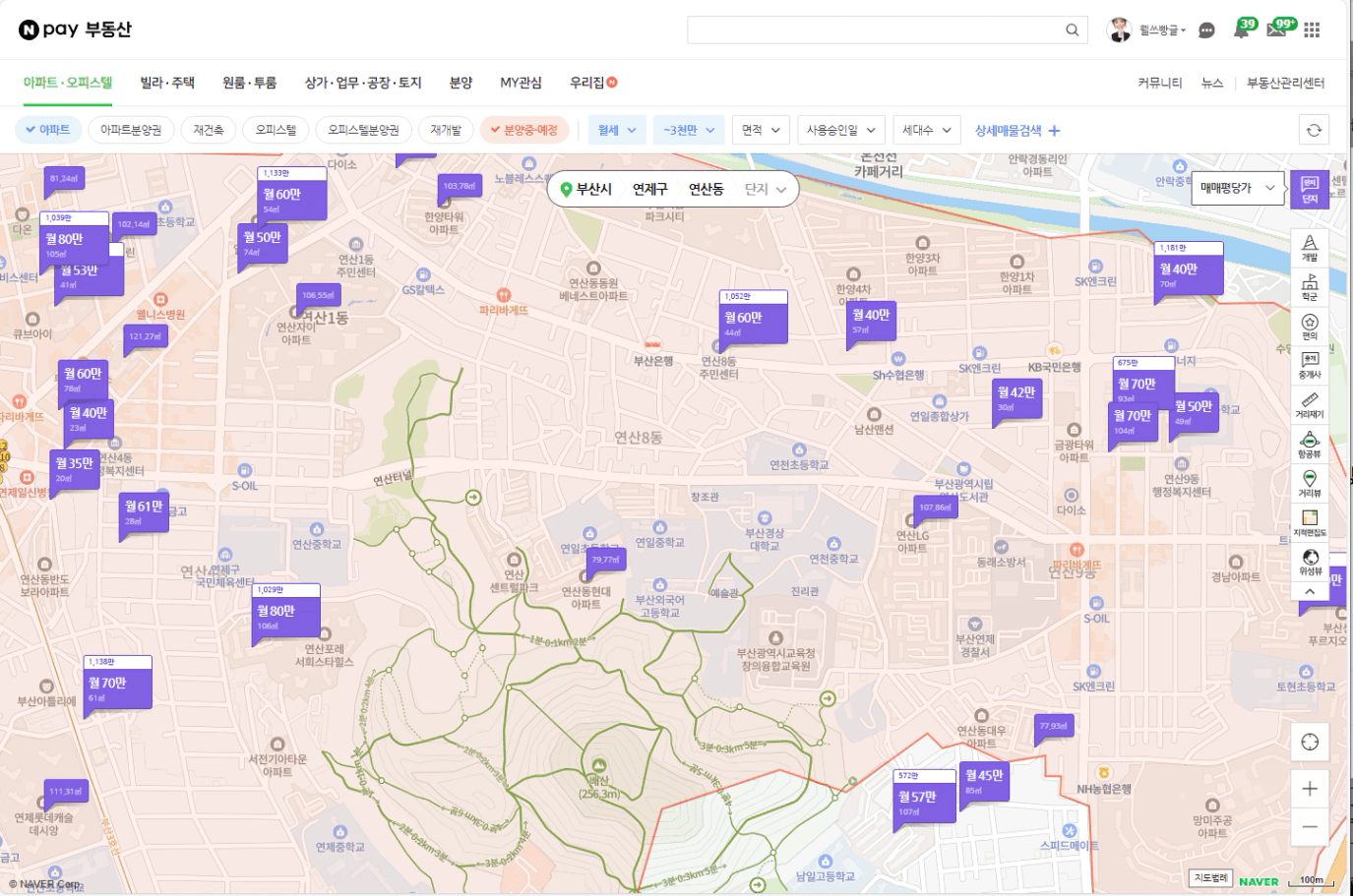Open the notifications bell icon
The width and height of the screenshot is (1353, 896).
tap(1241, 30)
